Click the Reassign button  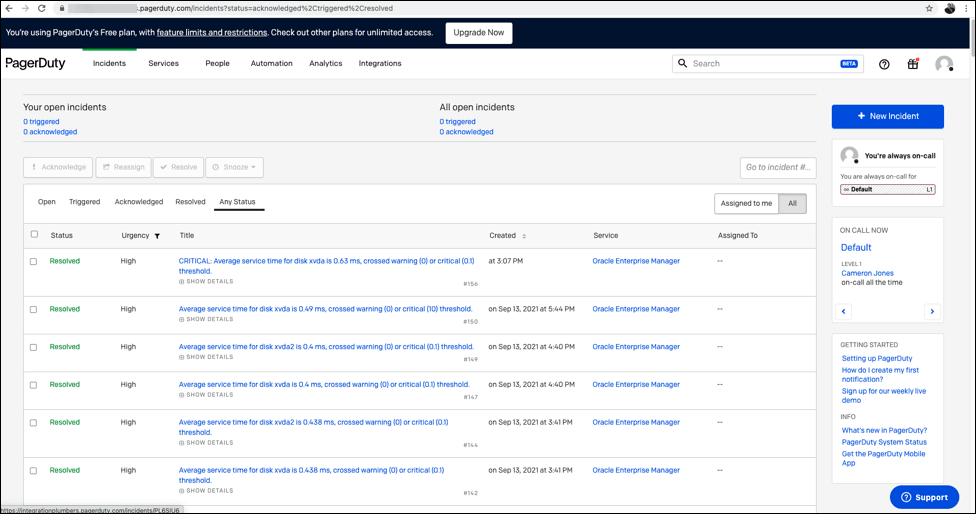(123, 167)
